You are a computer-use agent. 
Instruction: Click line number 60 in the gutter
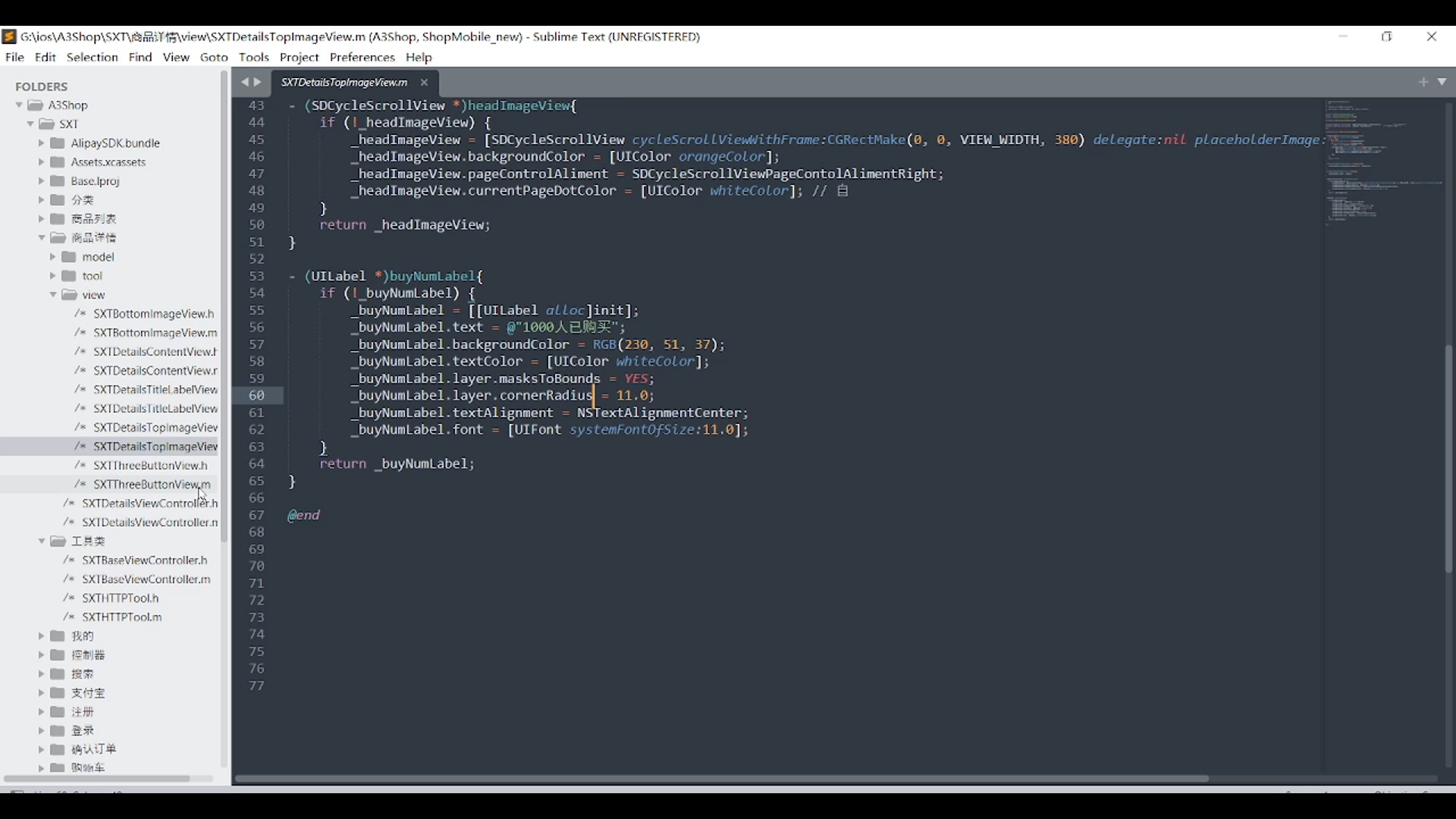[256, 395]
